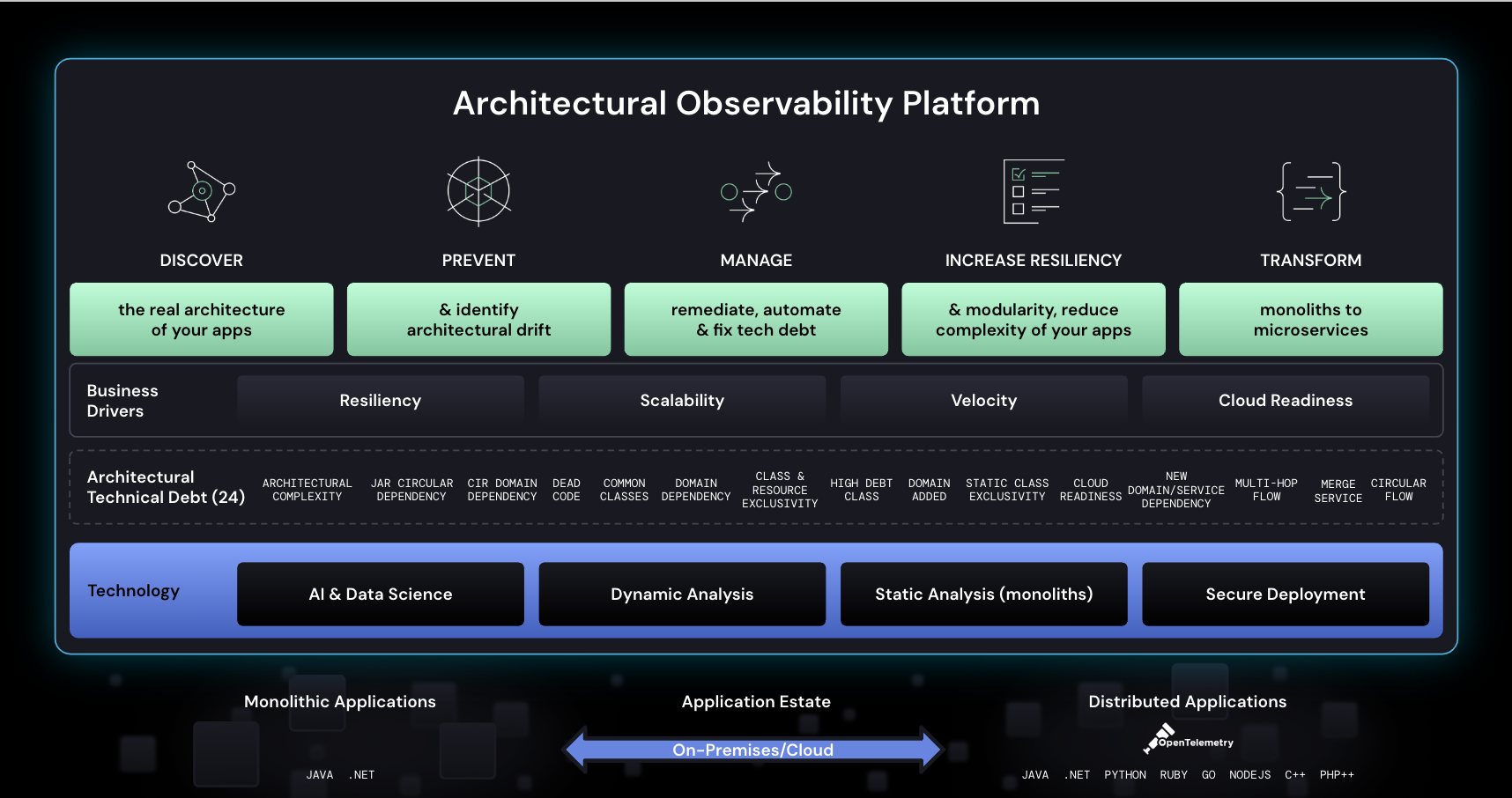
Task: Click C++ language label
Action: 1295,775
